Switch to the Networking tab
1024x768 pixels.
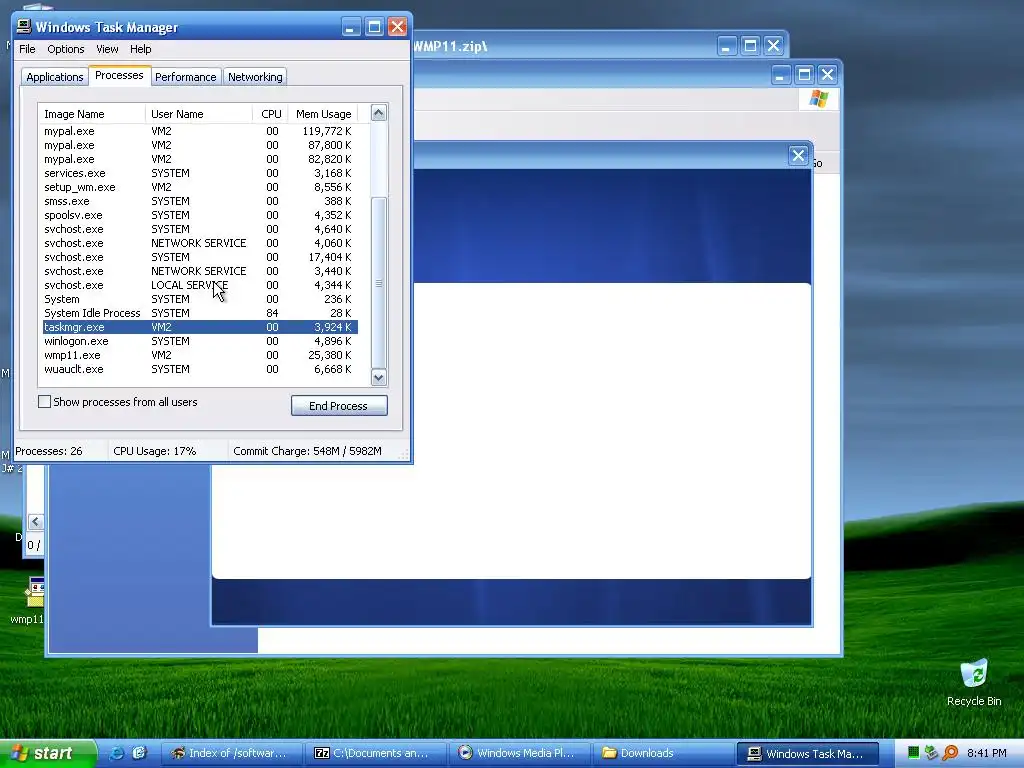pyautogui.click(x=255, y=77)
